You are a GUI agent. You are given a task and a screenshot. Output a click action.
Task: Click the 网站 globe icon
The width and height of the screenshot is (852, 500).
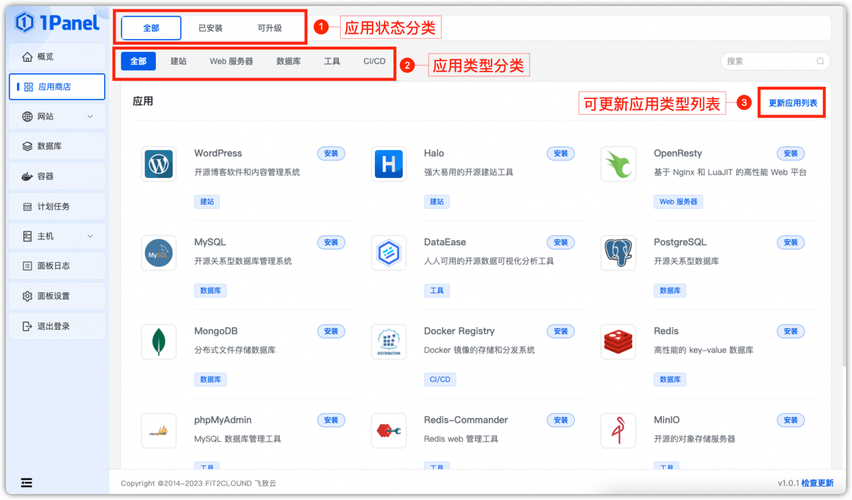27,116
